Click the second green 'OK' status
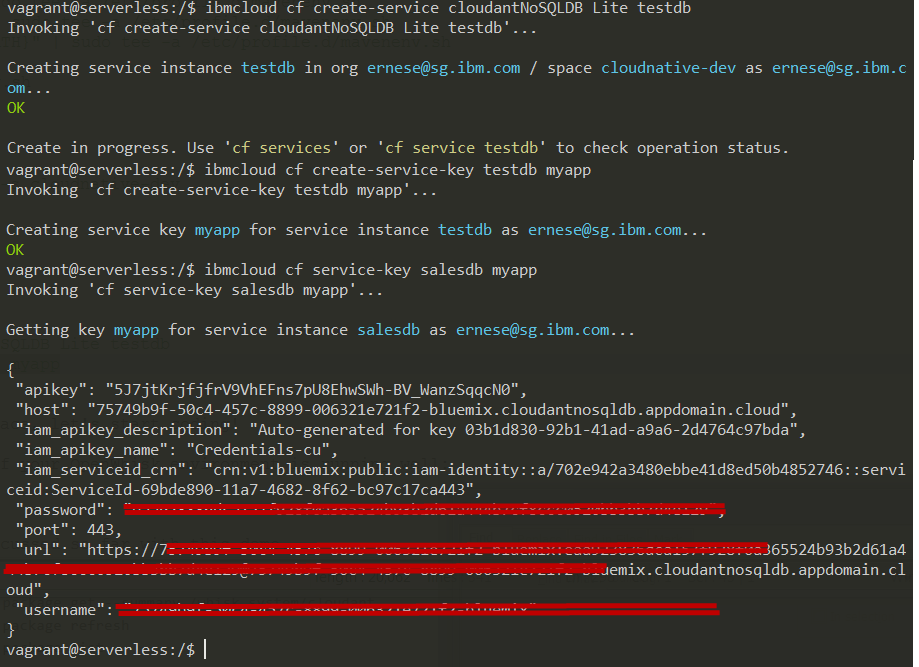Image resolution: width=919 pixels, height=667 pixels. click(x=15, y=250)
